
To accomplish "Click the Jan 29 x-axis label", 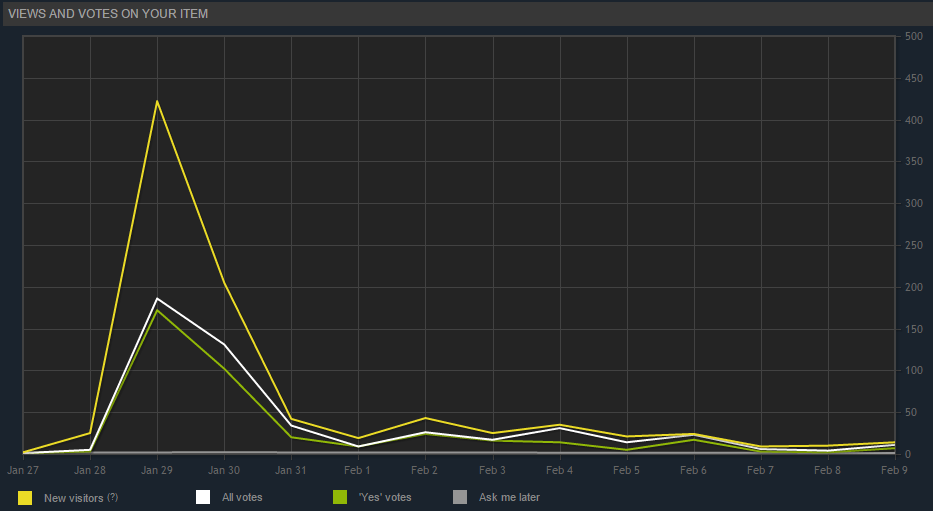I will (157, 470).
